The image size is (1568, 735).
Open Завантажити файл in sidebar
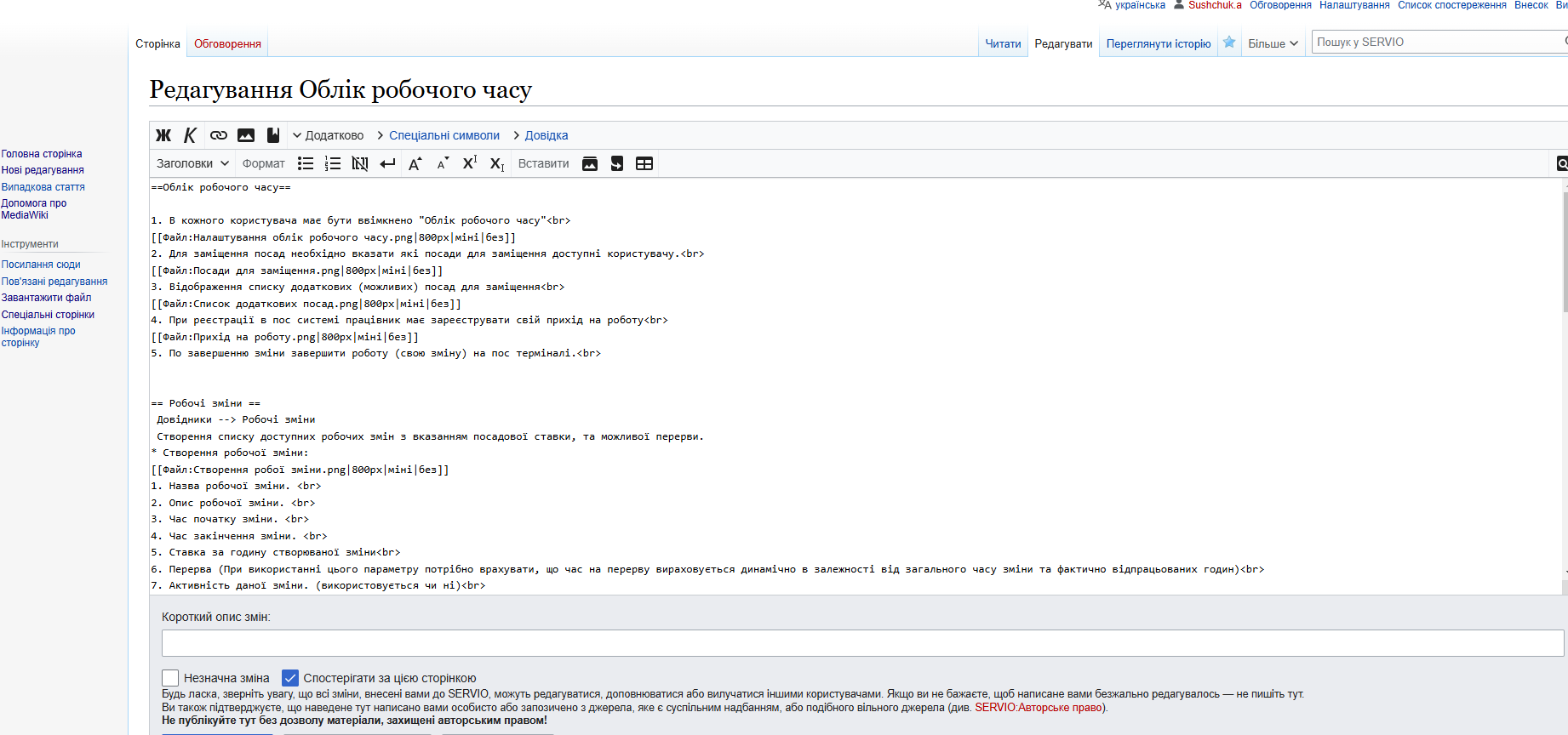pos(46,298)
